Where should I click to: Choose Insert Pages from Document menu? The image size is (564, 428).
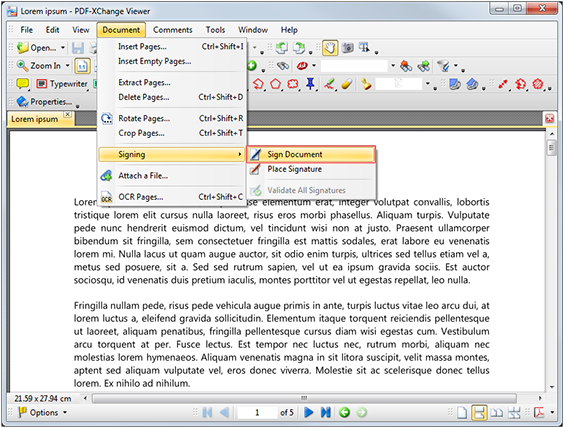[x=172, y=47]
